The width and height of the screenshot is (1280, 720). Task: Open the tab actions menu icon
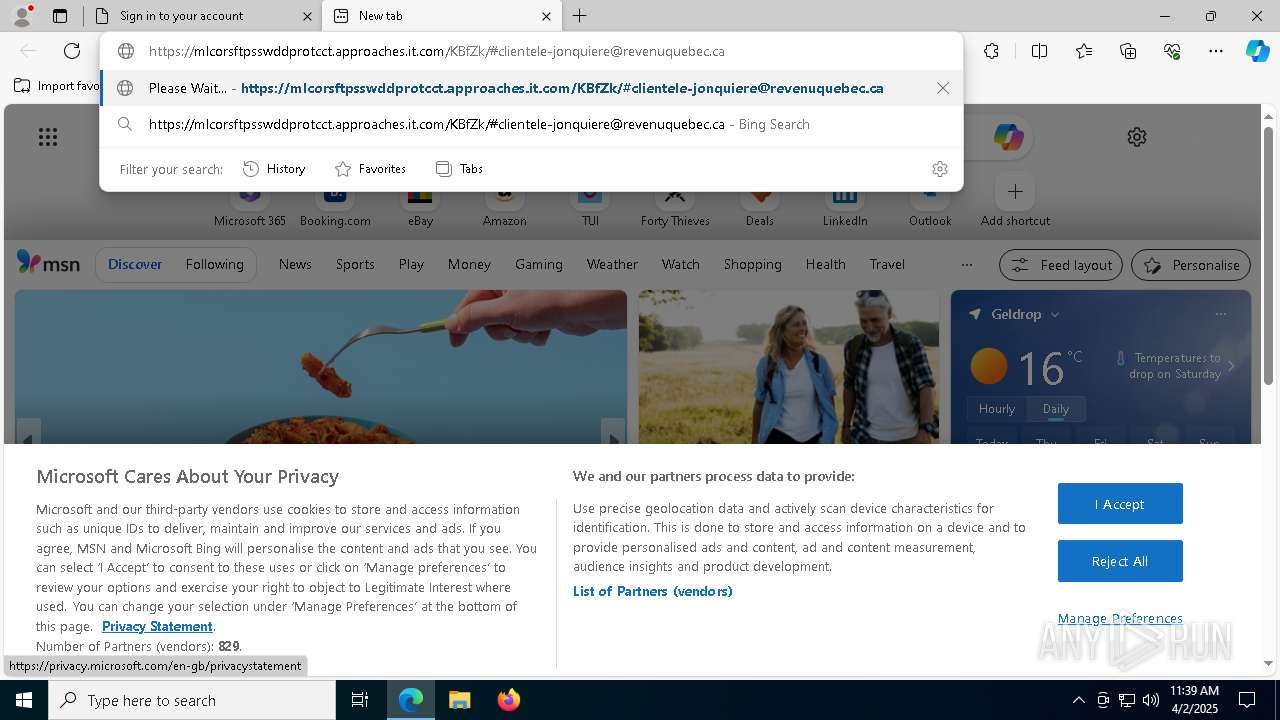point(60,16)
